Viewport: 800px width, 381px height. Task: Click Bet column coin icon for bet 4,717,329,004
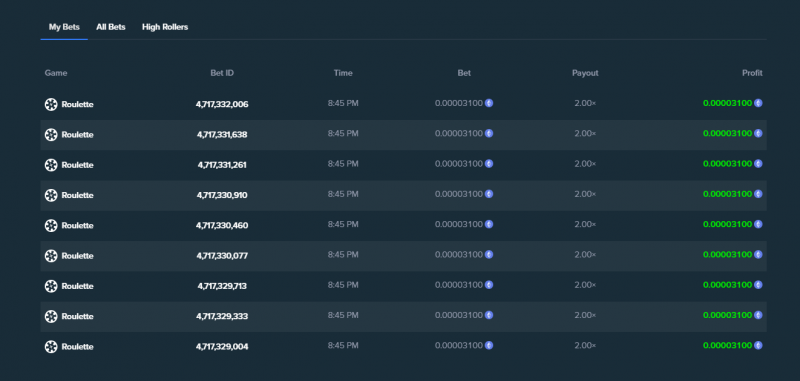[x=489, y=345]
